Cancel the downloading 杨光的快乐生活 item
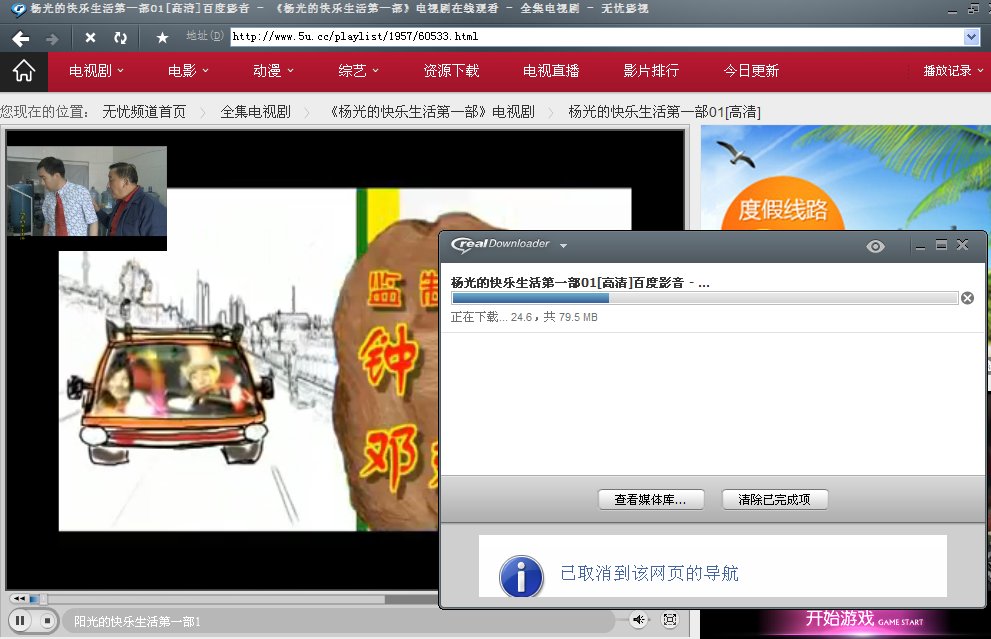991x639 pixels. coord(966,297)
